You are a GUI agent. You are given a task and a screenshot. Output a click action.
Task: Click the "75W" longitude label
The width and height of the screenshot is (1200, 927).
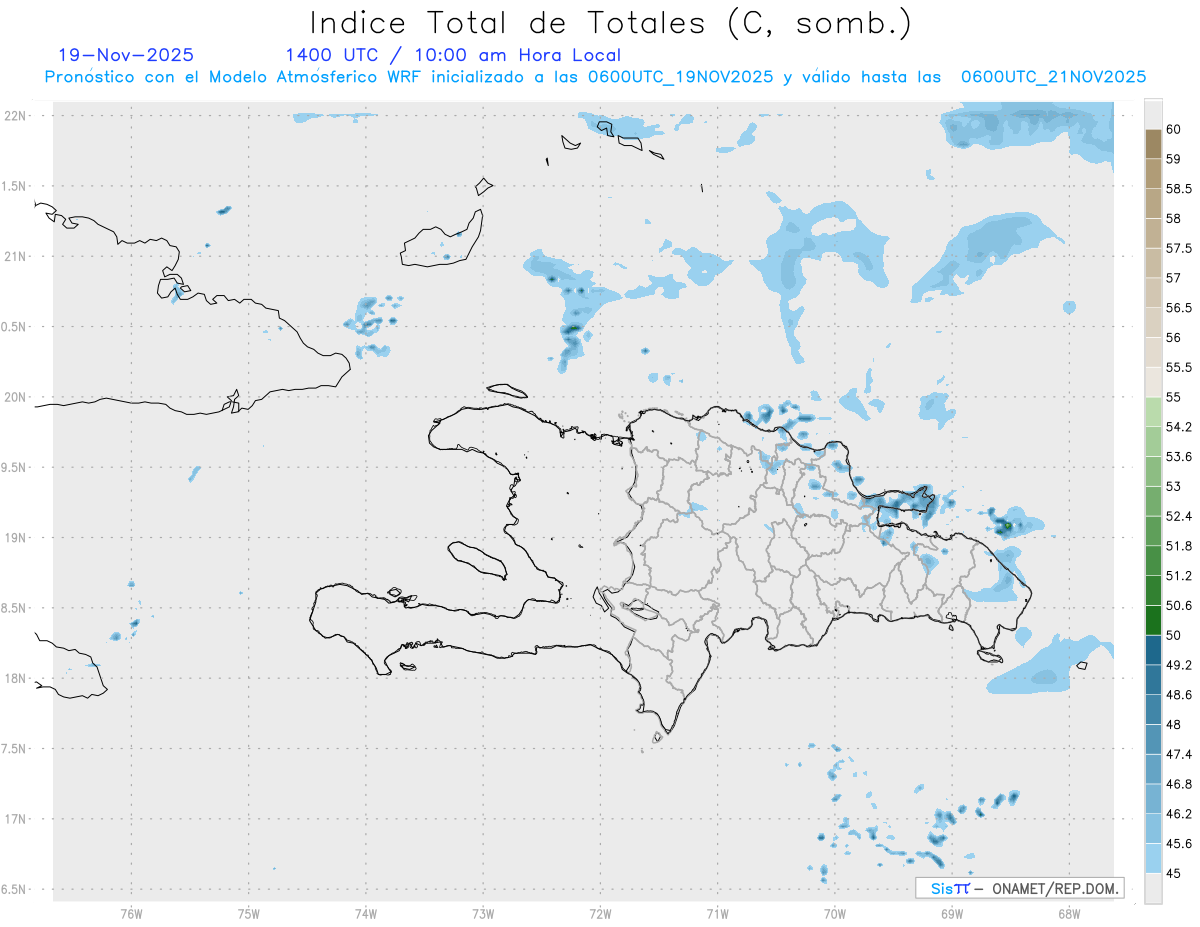click(248, 913)
